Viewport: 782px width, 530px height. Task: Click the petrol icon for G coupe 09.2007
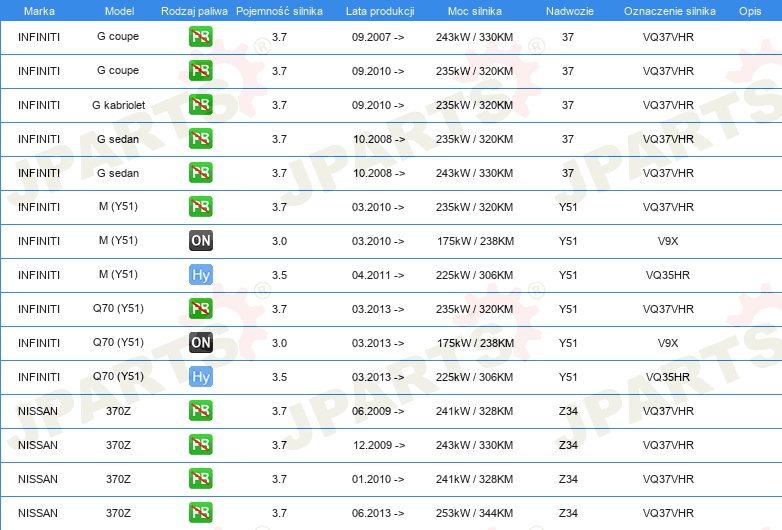coord(200,36)
